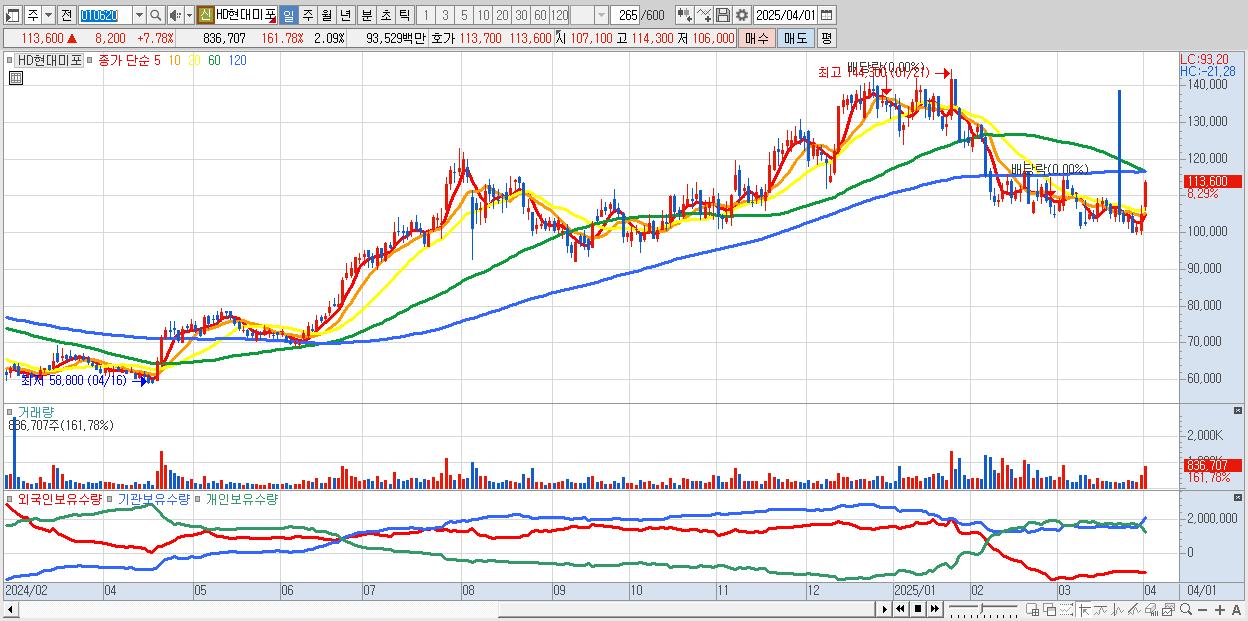Choose interval preset 1
The width and height of the screenshot is (1248, 621).
point(426,15)
